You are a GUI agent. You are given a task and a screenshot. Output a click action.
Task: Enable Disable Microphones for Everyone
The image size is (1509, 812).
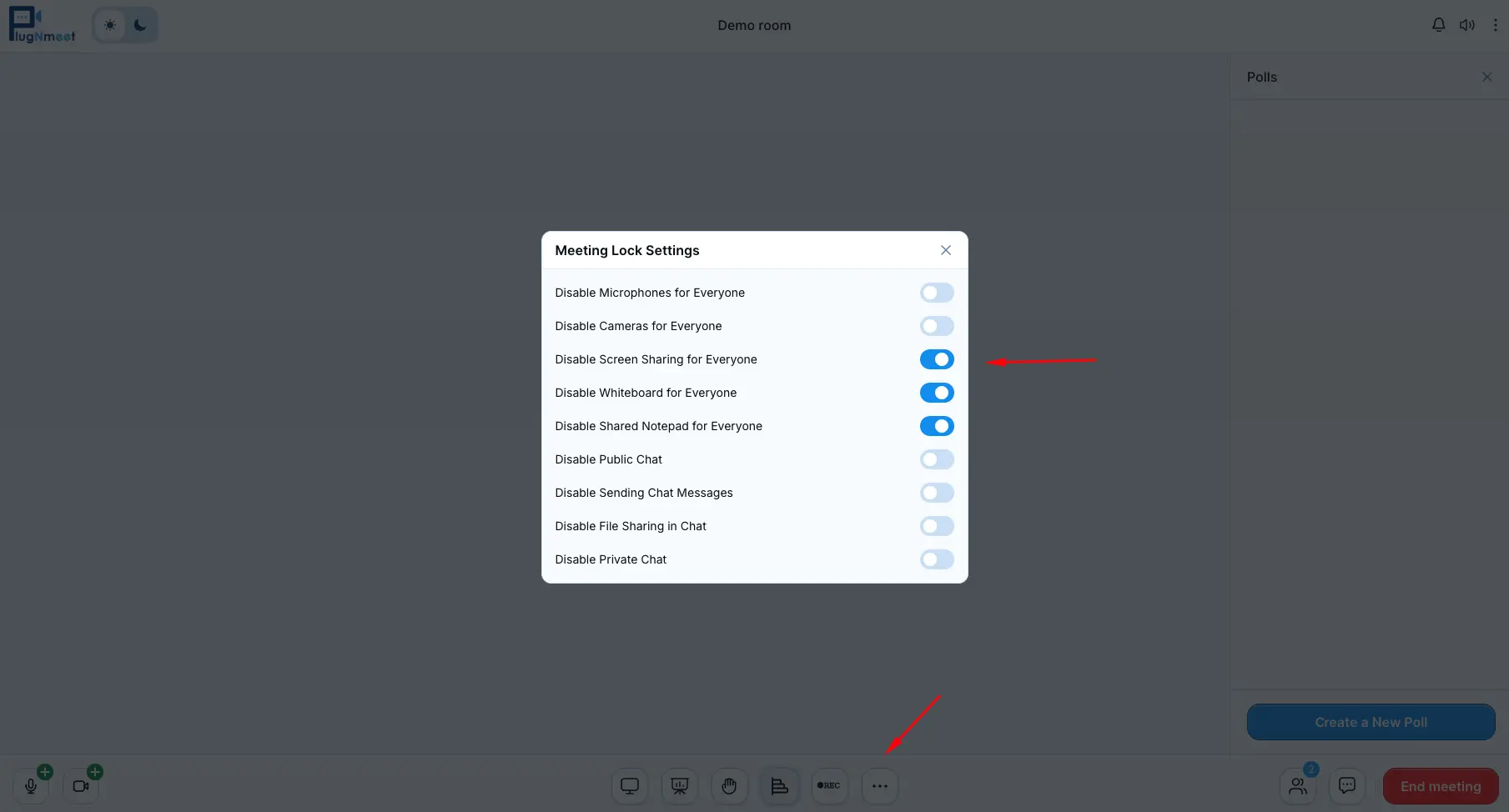[x=936, y=293]
